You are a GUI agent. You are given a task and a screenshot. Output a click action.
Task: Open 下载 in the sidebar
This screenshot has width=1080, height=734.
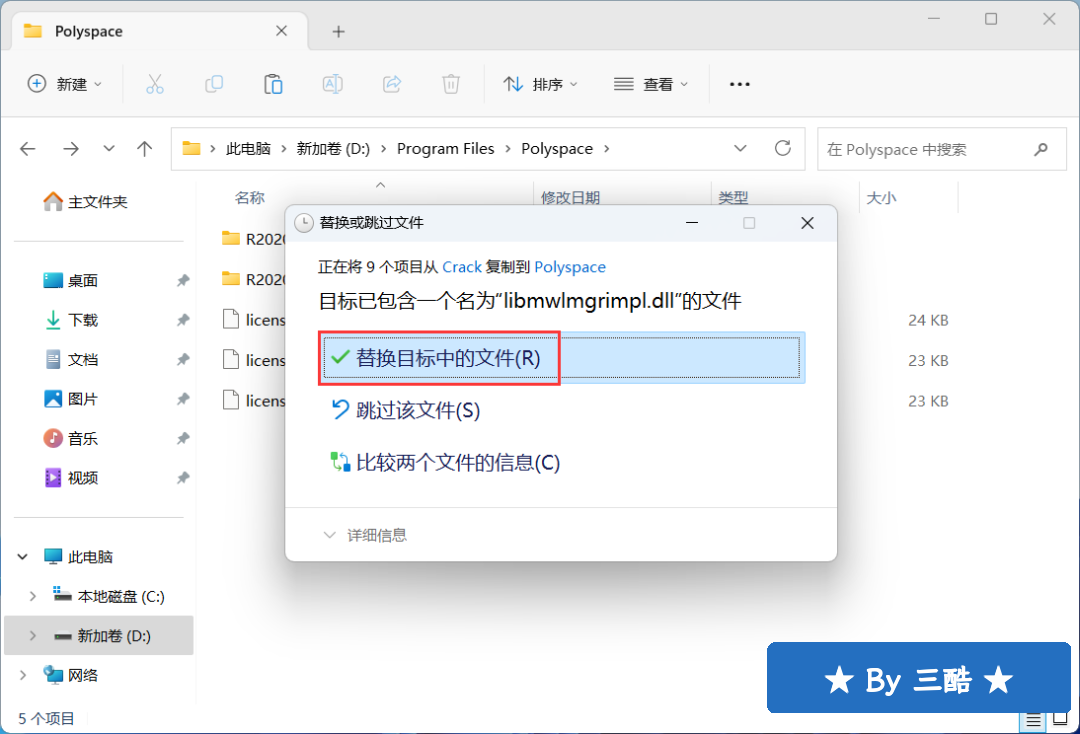[x=71, y=320]
